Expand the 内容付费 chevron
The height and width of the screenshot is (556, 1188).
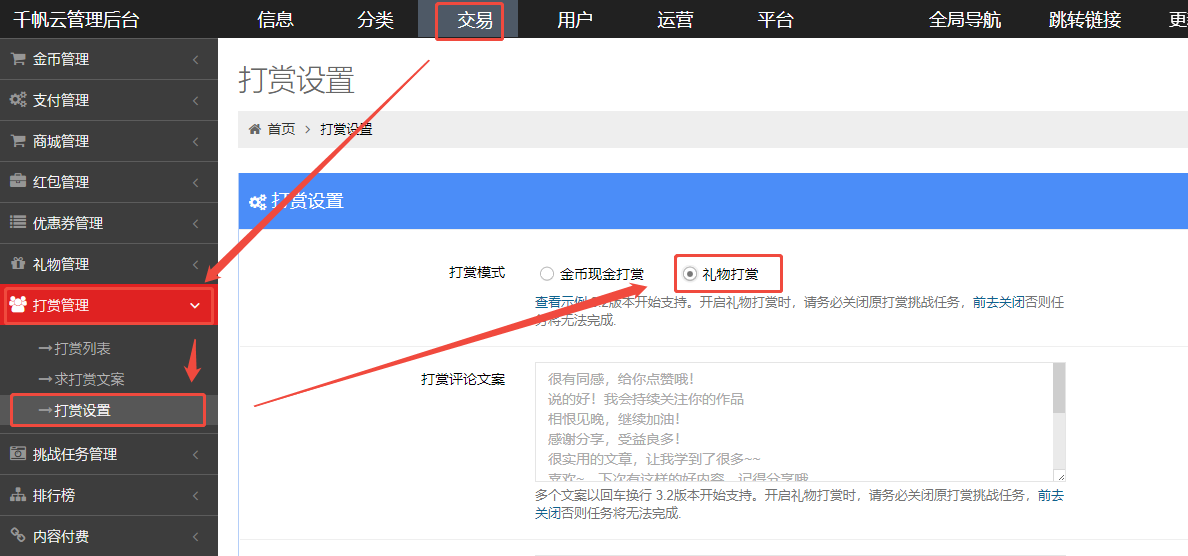[195, 536]
